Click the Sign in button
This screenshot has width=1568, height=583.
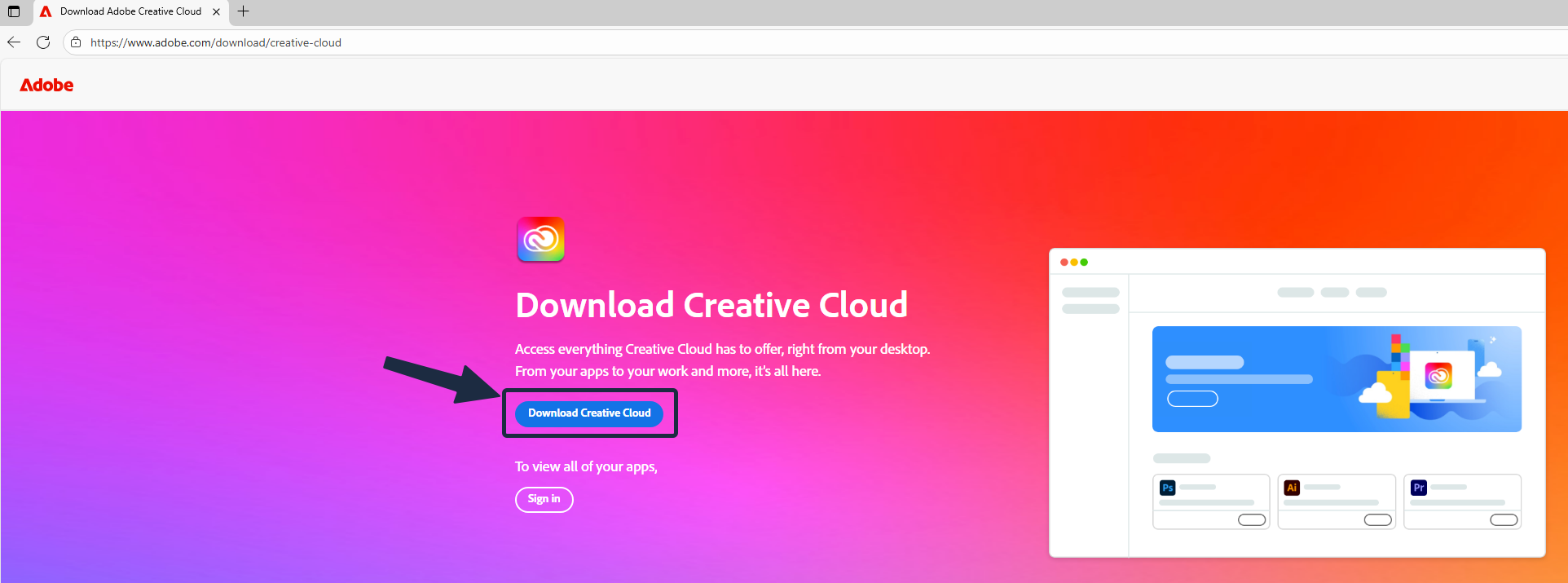coord(544,499)
